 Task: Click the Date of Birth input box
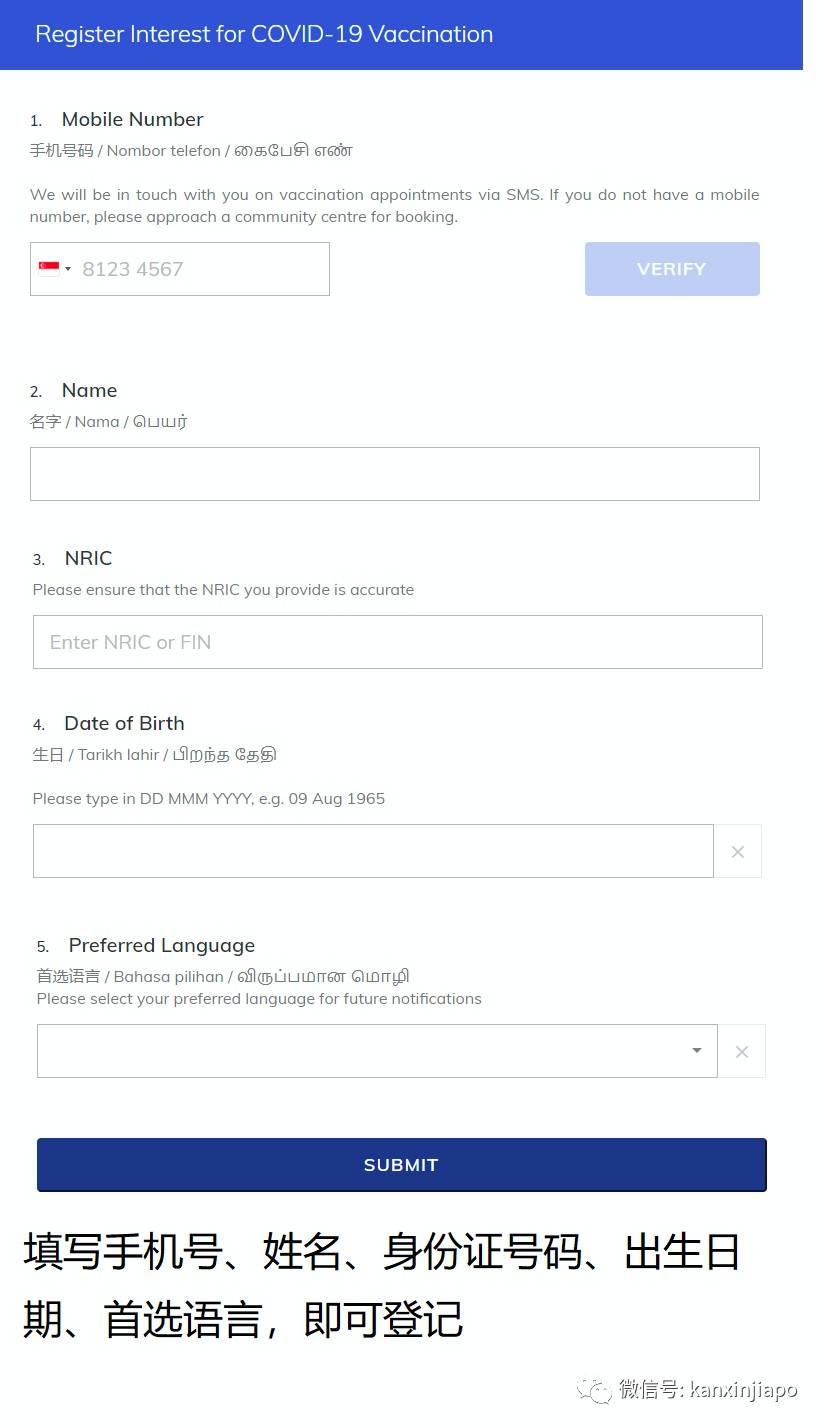[372, 851]
